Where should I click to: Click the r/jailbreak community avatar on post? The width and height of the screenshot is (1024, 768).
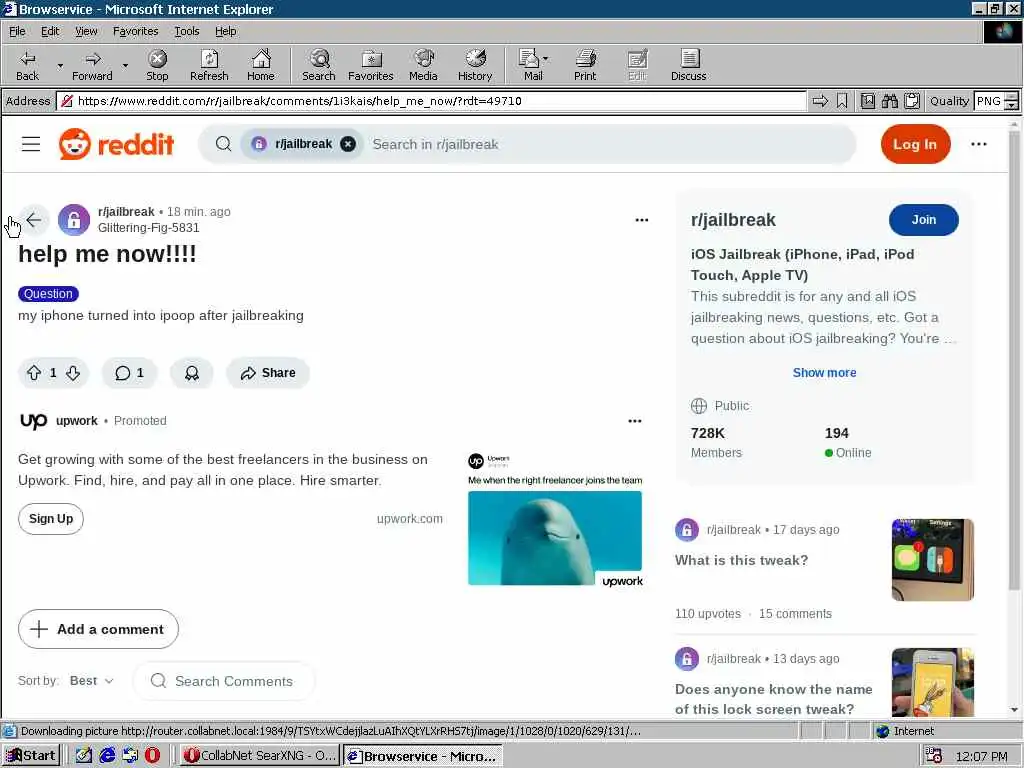[74, 219]
